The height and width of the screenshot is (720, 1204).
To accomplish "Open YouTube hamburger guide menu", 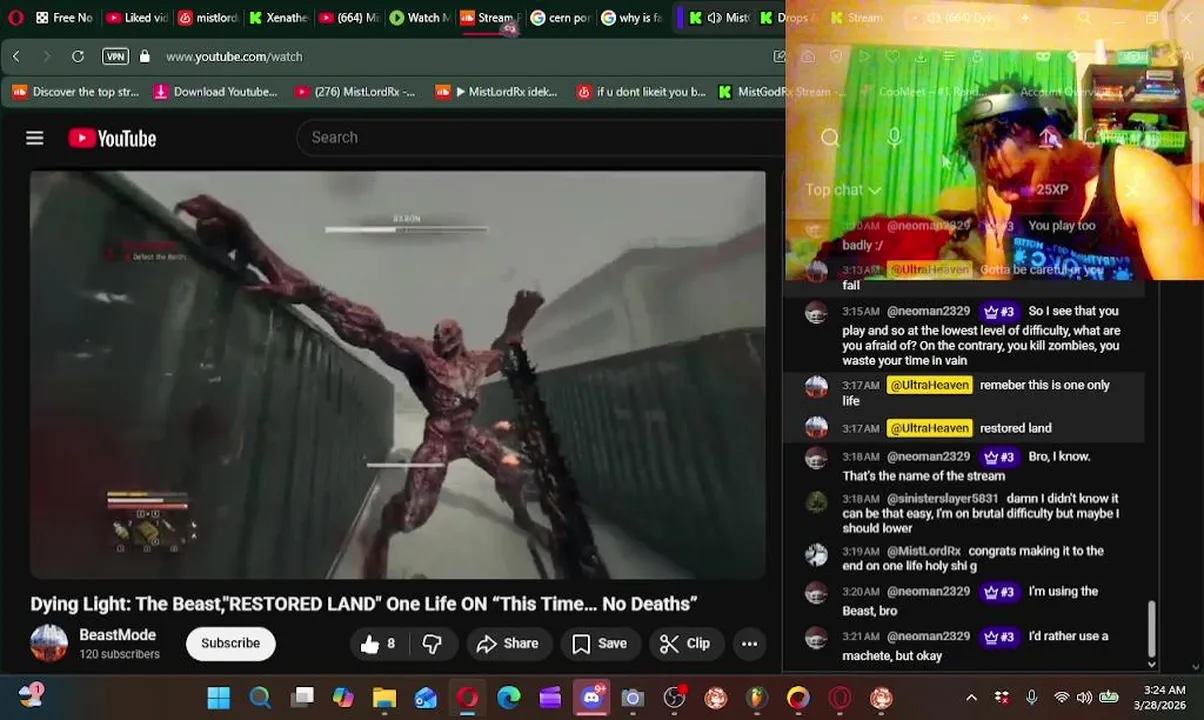I will 35,138.
